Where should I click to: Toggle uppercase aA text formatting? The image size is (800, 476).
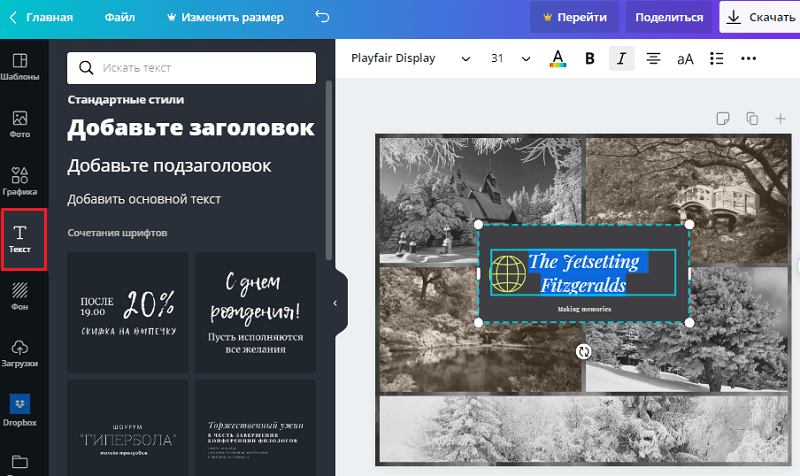[685, 59]
